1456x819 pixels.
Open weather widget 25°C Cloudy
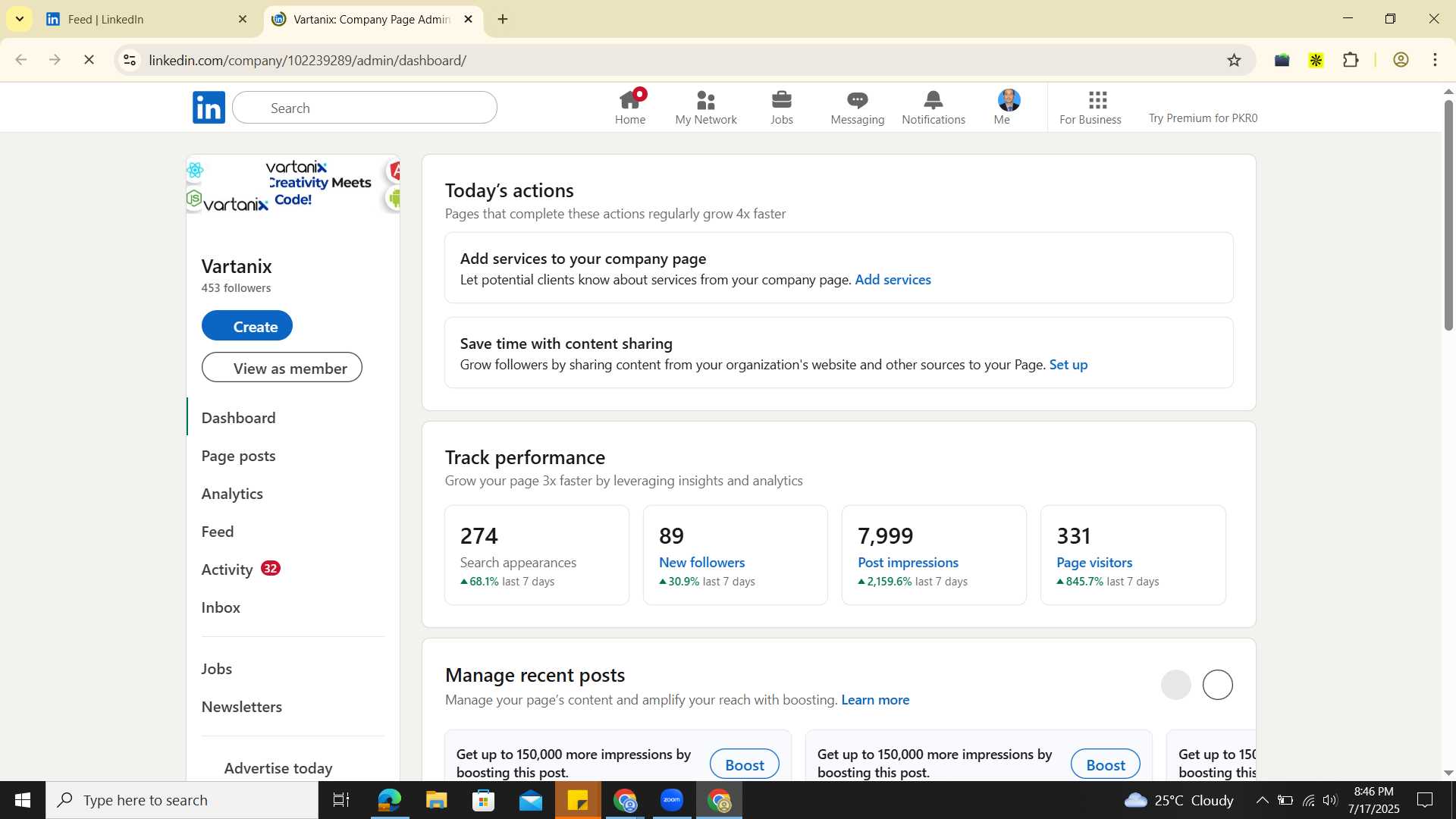click(x=1178, y=800)
